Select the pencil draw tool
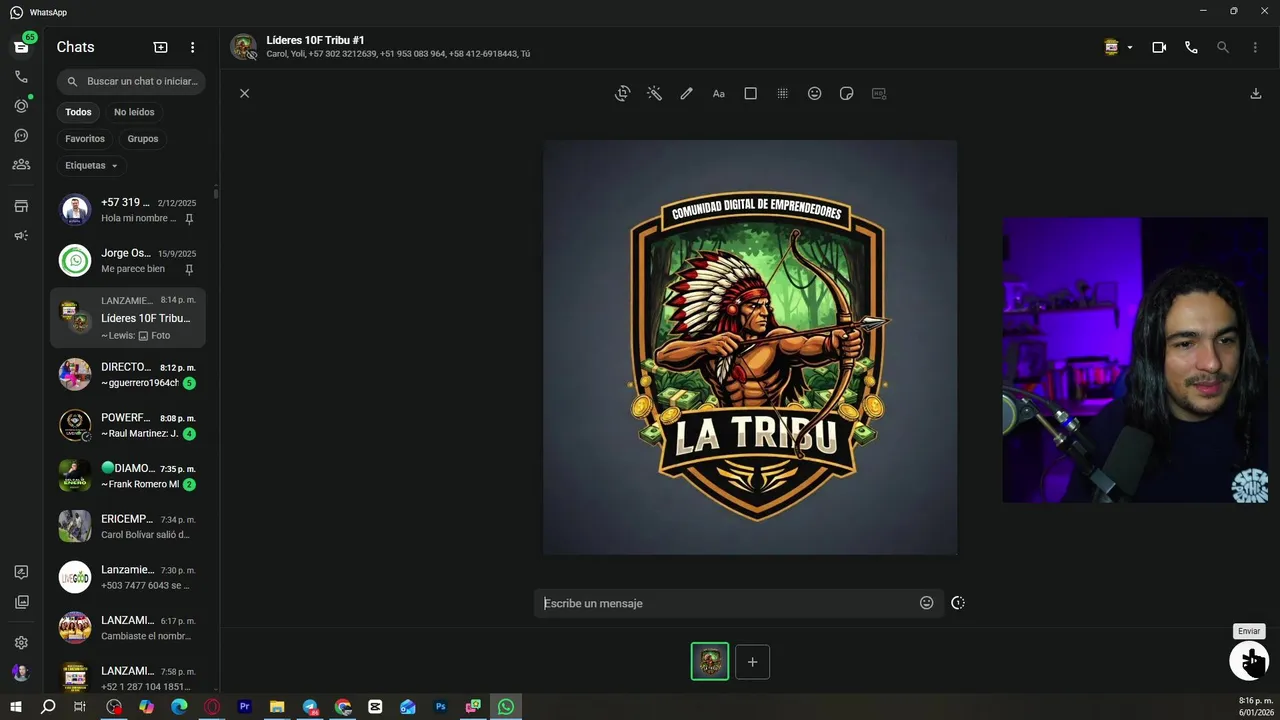This screenshot has height=720, width=1280. coord(686,93)
